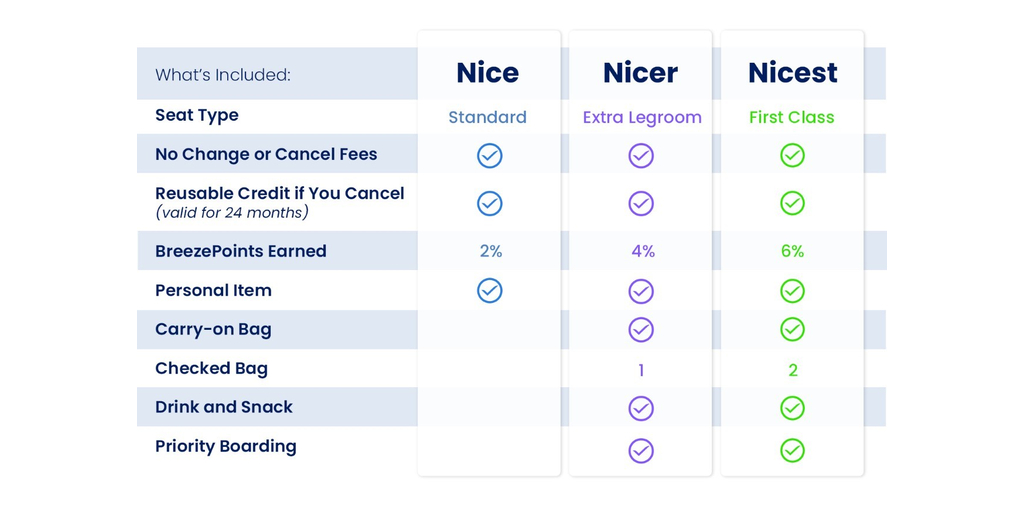Click the Extra Legroom seat type
The height and width of the screenshot is (512, 1024).
(642, 117)
